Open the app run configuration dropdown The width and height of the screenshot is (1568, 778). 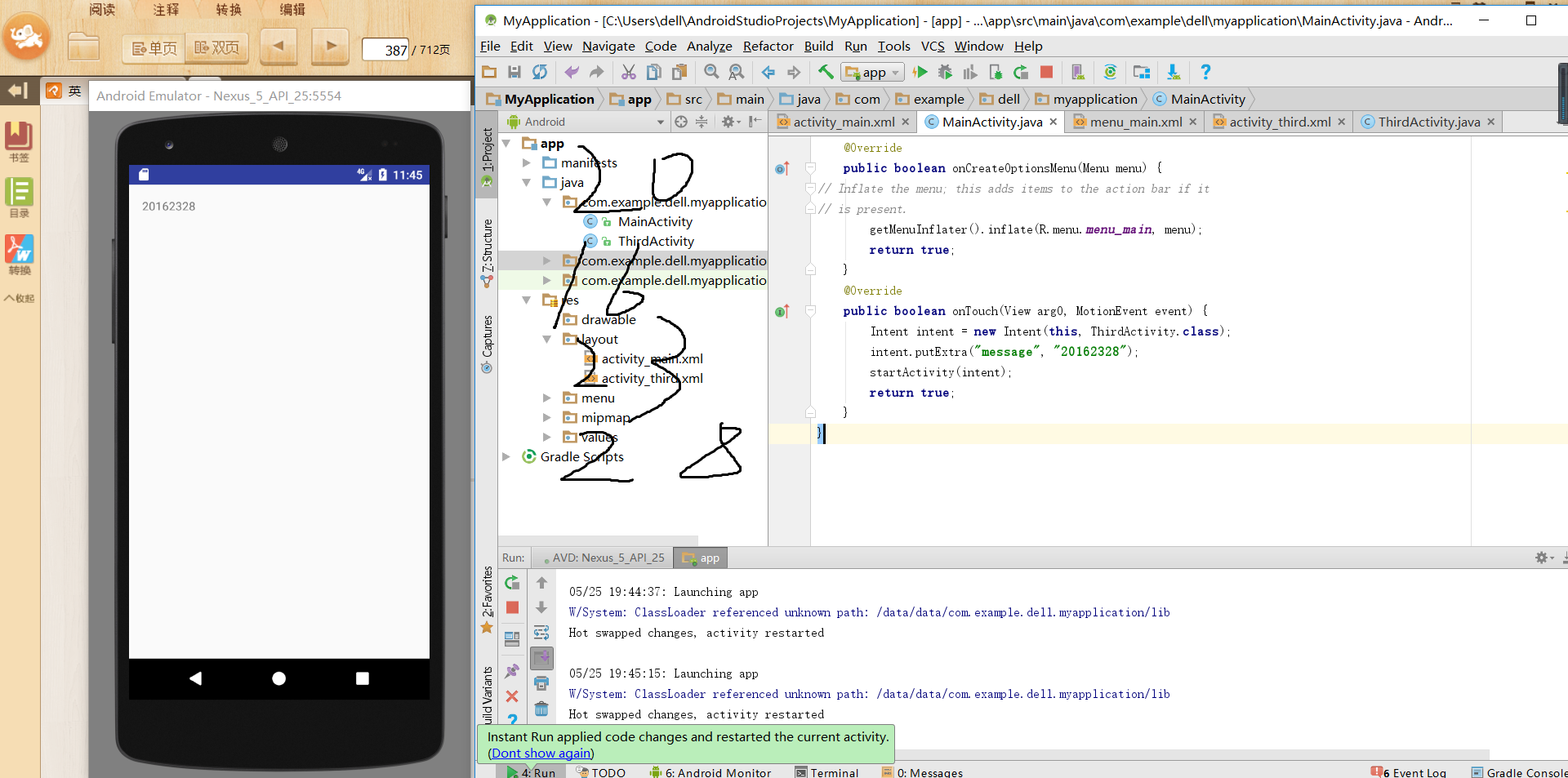(x=873, y=72)
